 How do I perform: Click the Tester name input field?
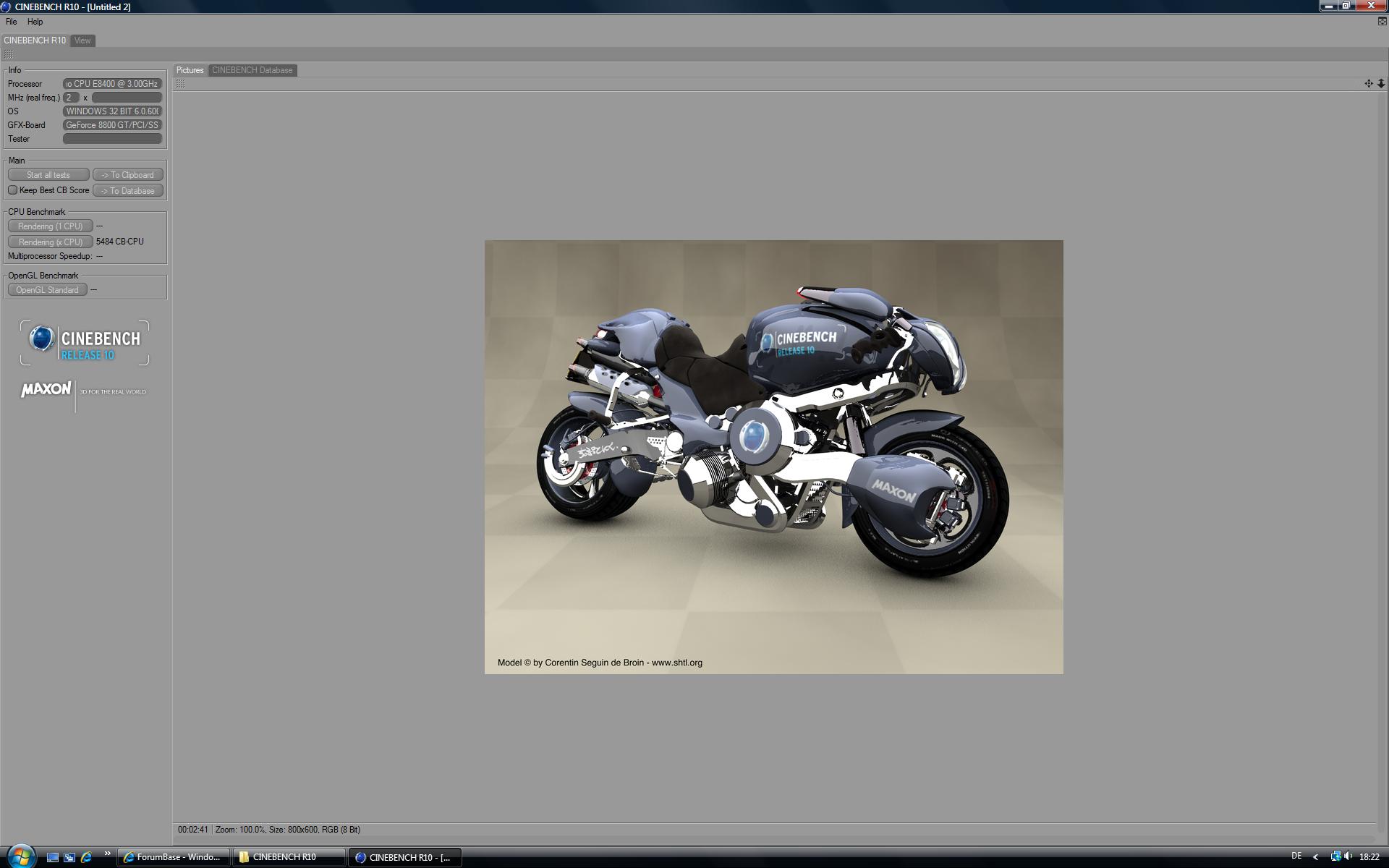click(x=112, y=139)
